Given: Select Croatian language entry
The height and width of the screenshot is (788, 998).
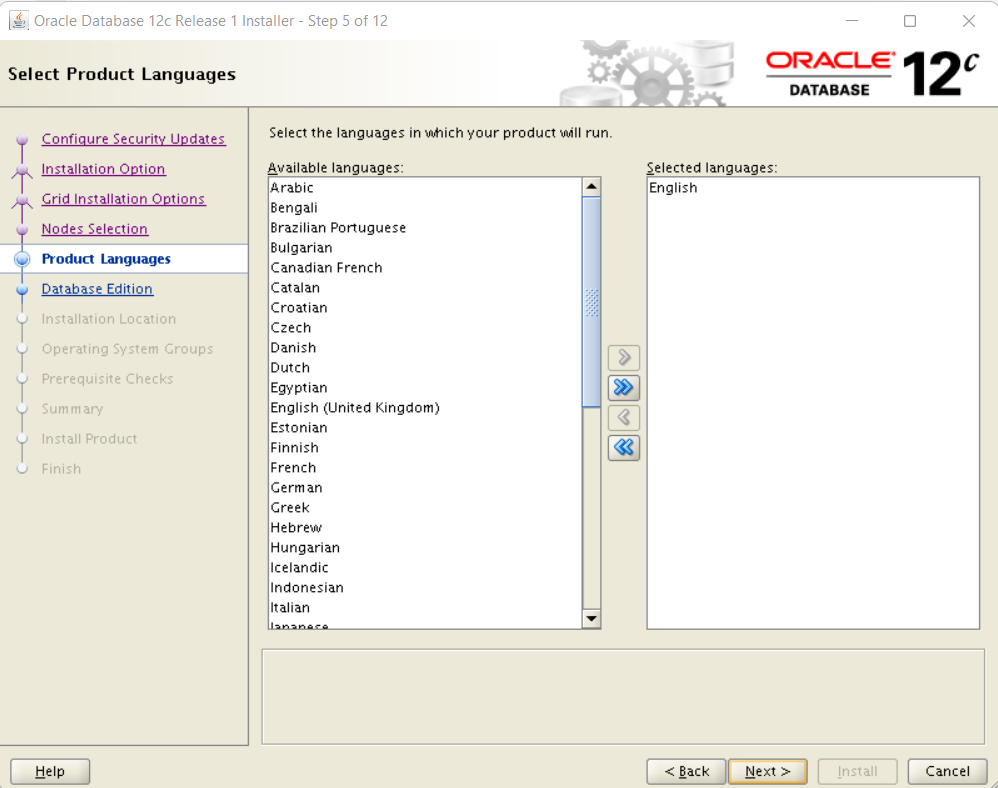Looking at the screenshot, I should (x=425, y=307).
